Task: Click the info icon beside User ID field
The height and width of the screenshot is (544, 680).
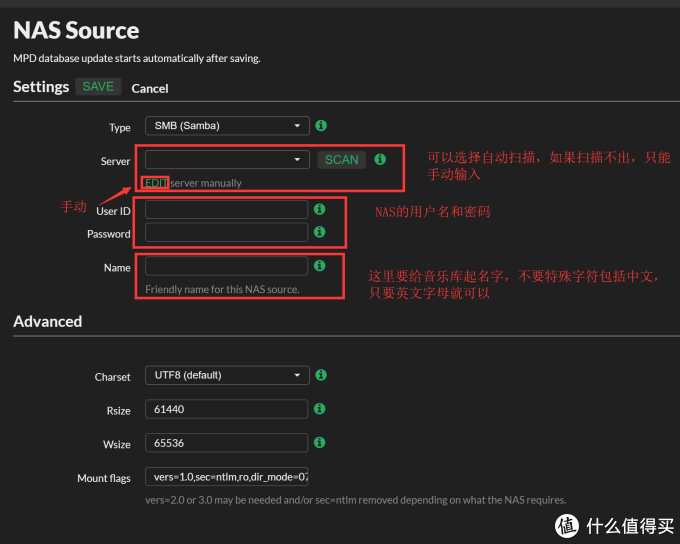Action: pos(320,210)
